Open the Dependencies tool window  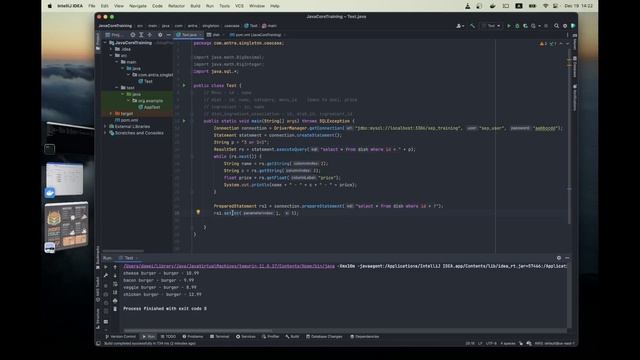coord(364,337)
